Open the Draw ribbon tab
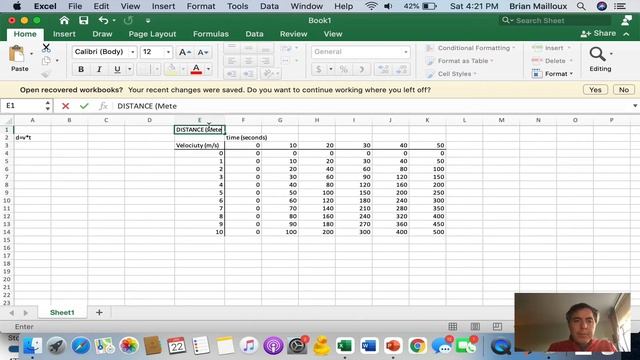 point(102,34)
